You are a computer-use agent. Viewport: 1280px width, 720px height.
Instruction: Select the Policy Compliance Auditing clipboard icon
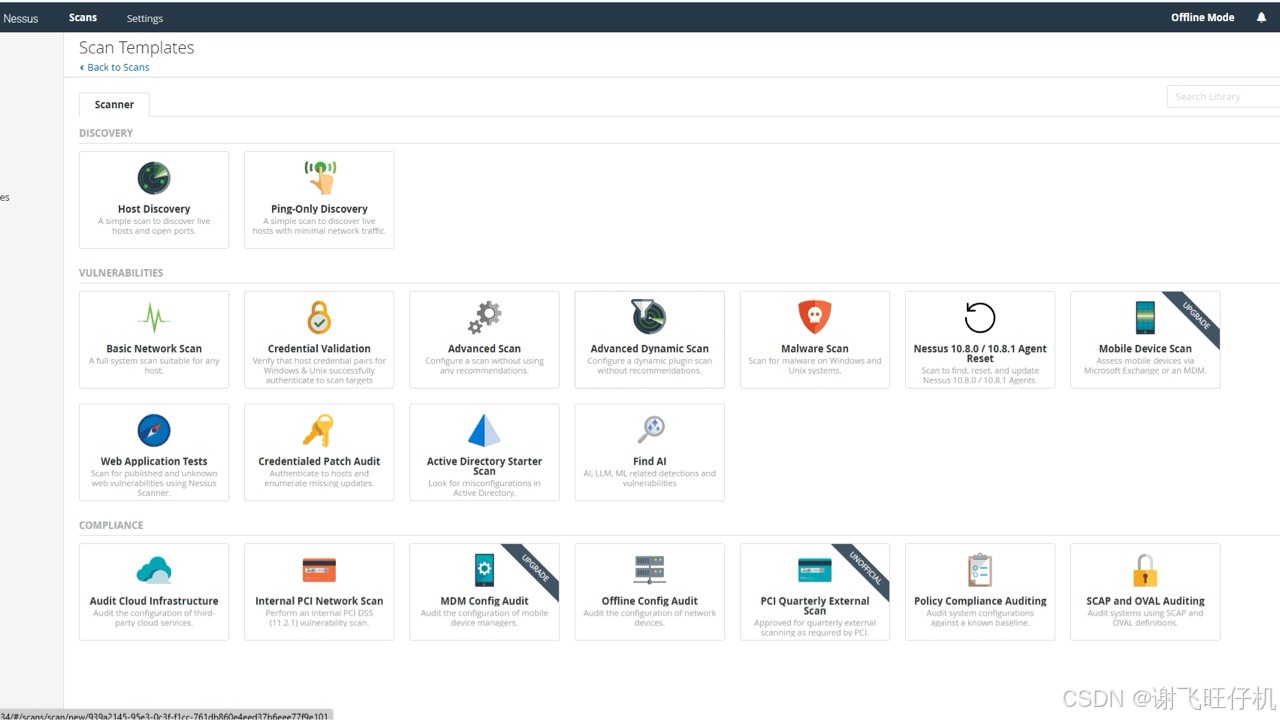pyautogui.click(x=980, y=570)
